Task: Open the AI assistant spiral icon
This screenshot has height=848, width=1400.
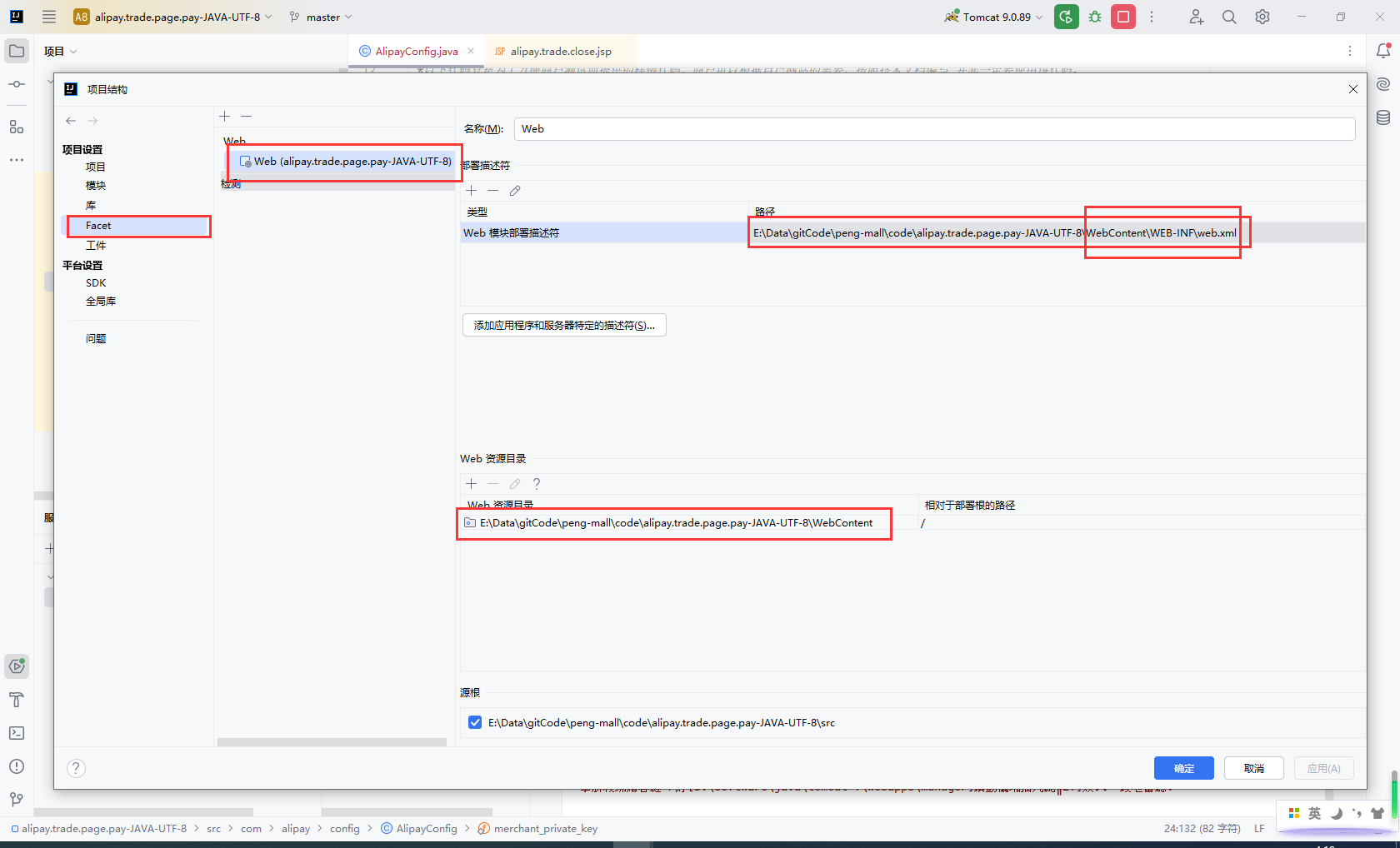Action: (1383, 84)
